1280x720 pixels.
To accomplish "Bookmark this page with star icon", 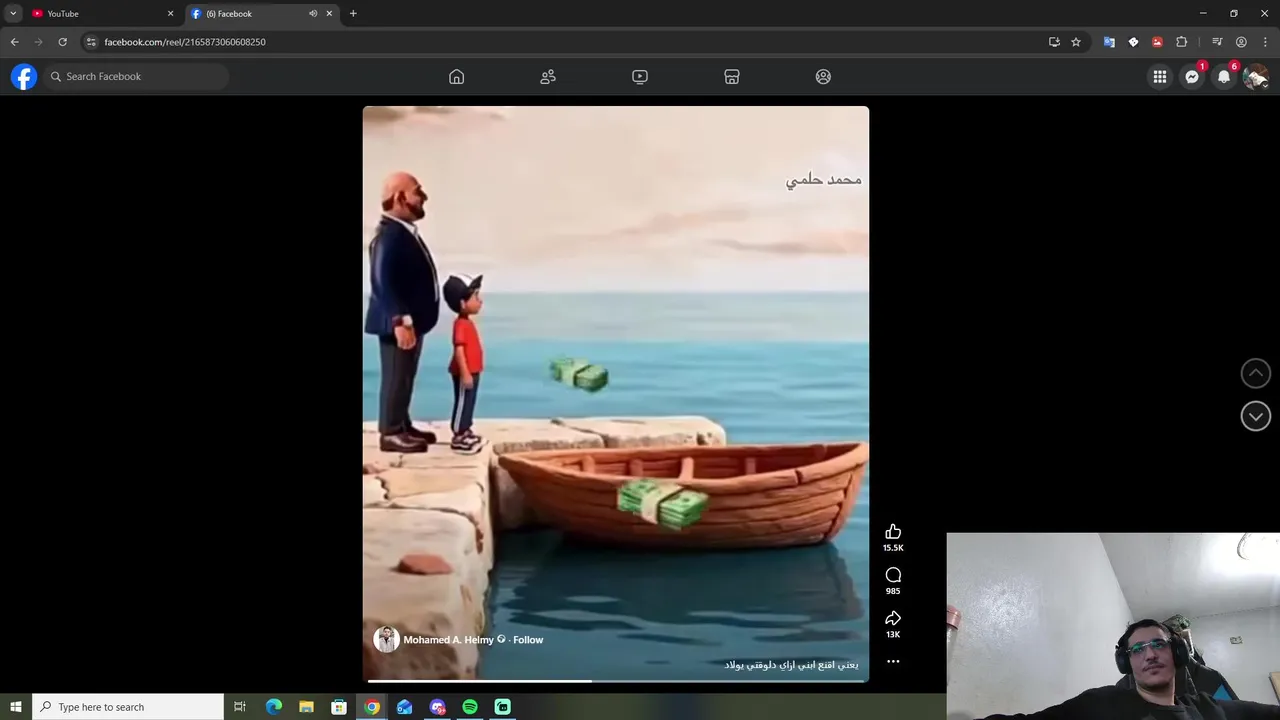I will (1076, 42).
